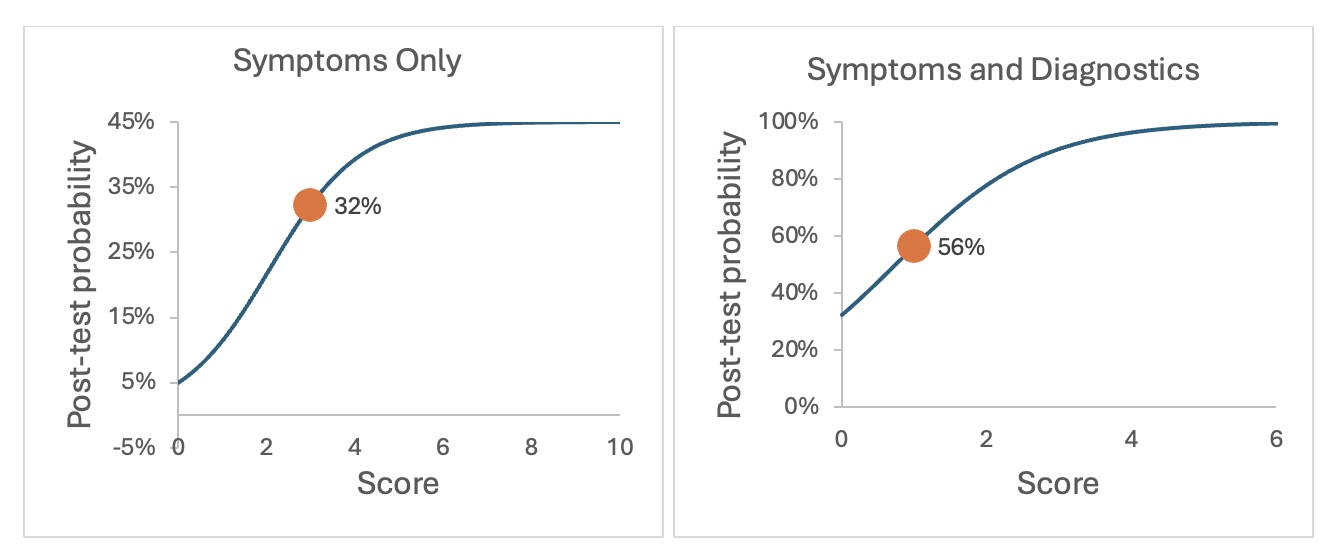Select the Symptoms and Diagnostics vertical axis title
1344x557 pixels.
pyautogui.click(x=733, y=275)
